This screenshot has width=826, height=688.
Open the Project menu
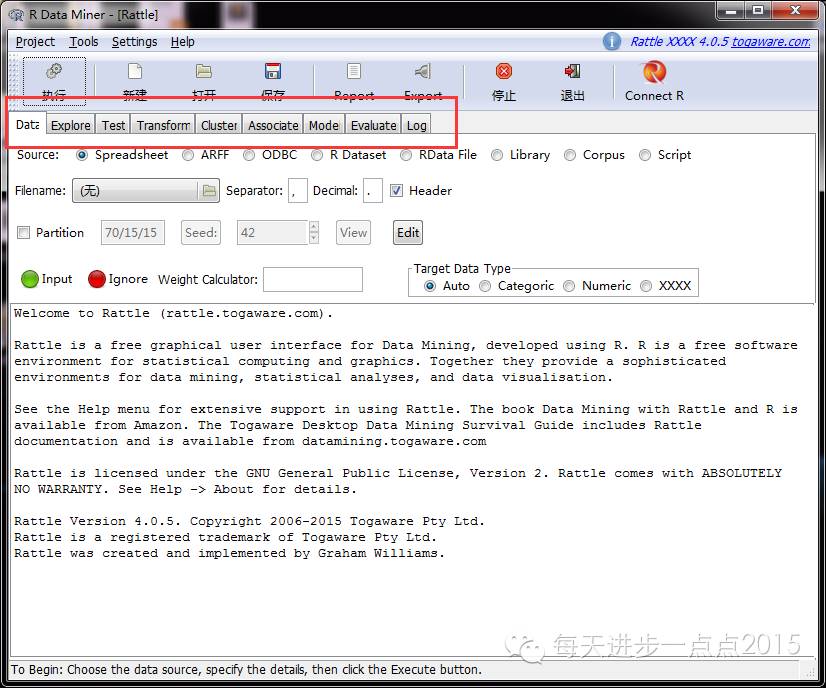[35, 42]
